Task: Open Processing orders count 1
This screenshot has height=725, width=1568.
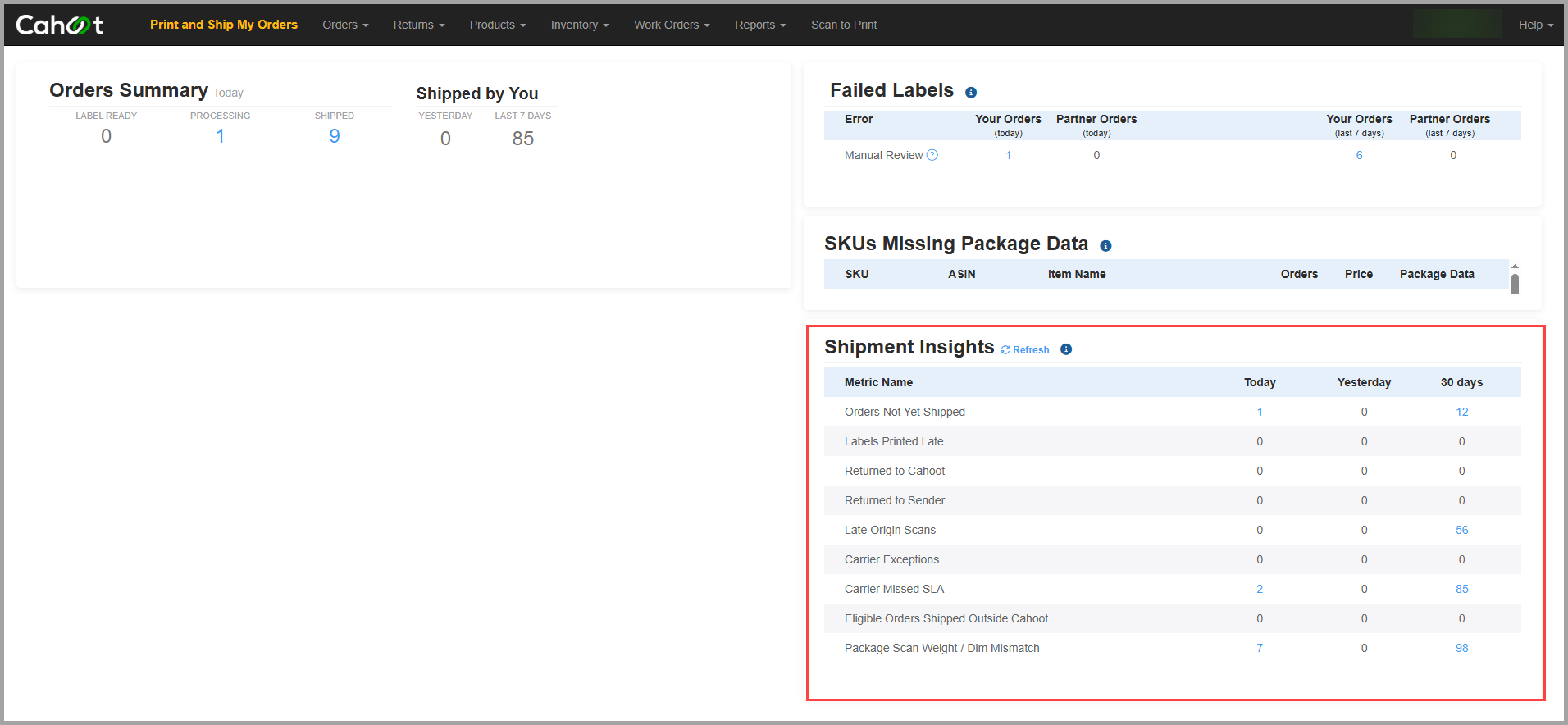Action: (220, 136)
